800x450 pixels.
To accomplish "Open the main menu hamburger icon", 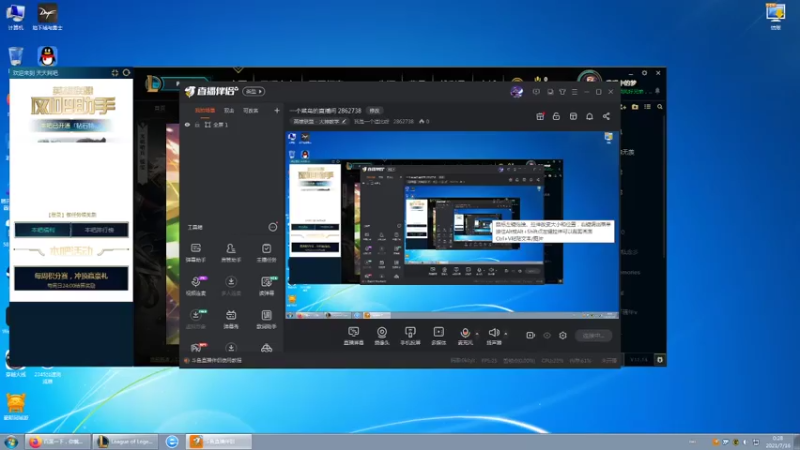I will [574, 92].
